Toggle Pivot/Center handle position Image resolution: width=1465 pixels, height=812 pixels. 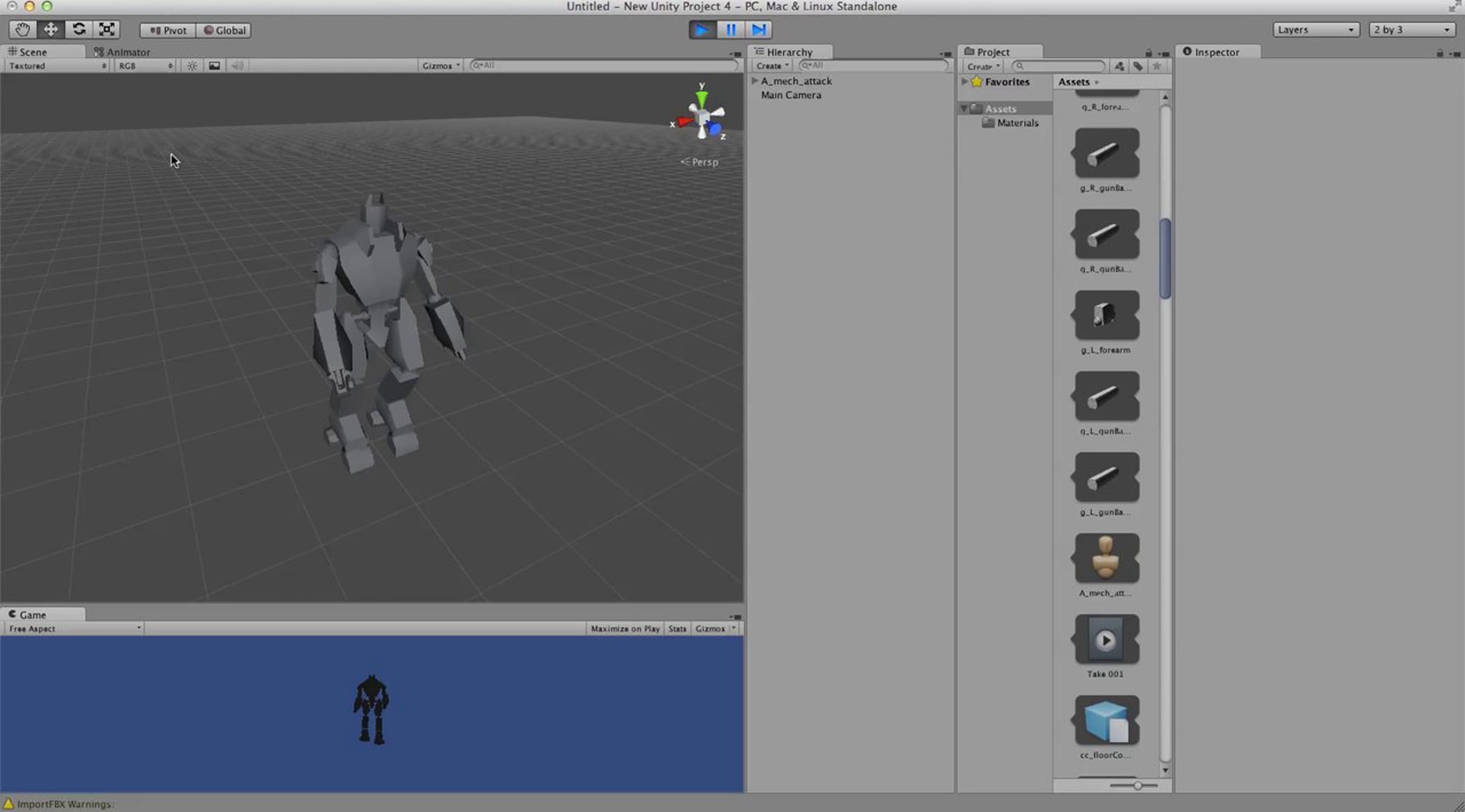[168, 31]
